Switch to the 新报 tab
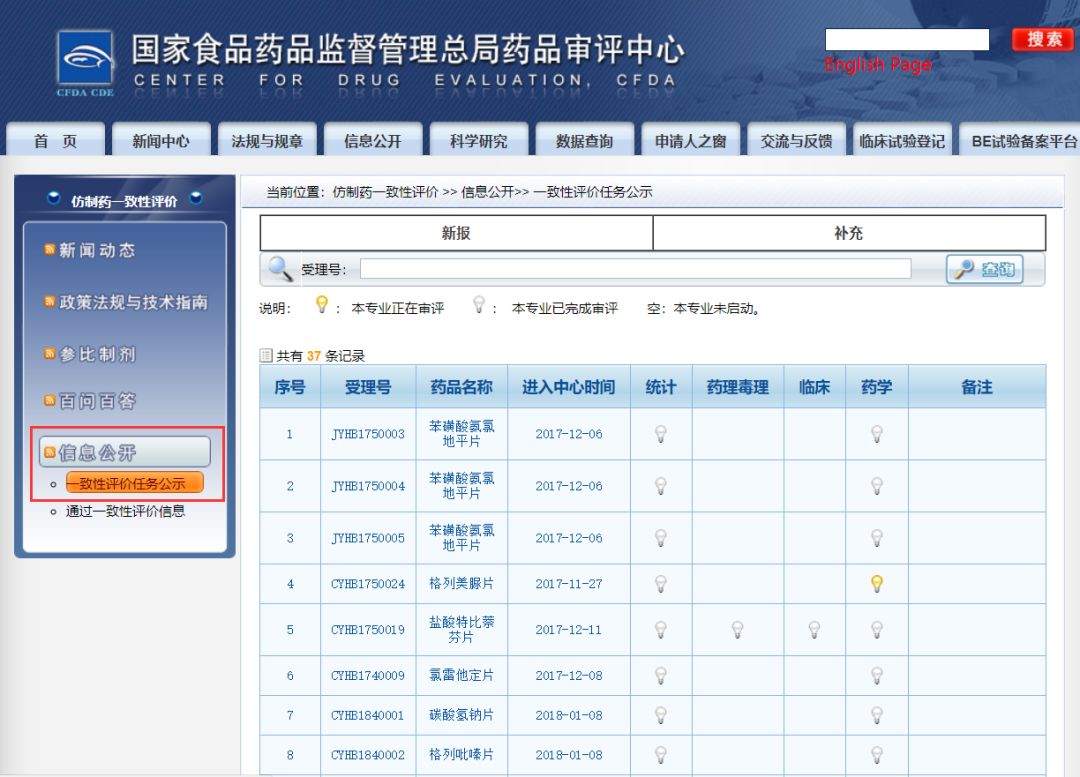 [x=456, y=233]
